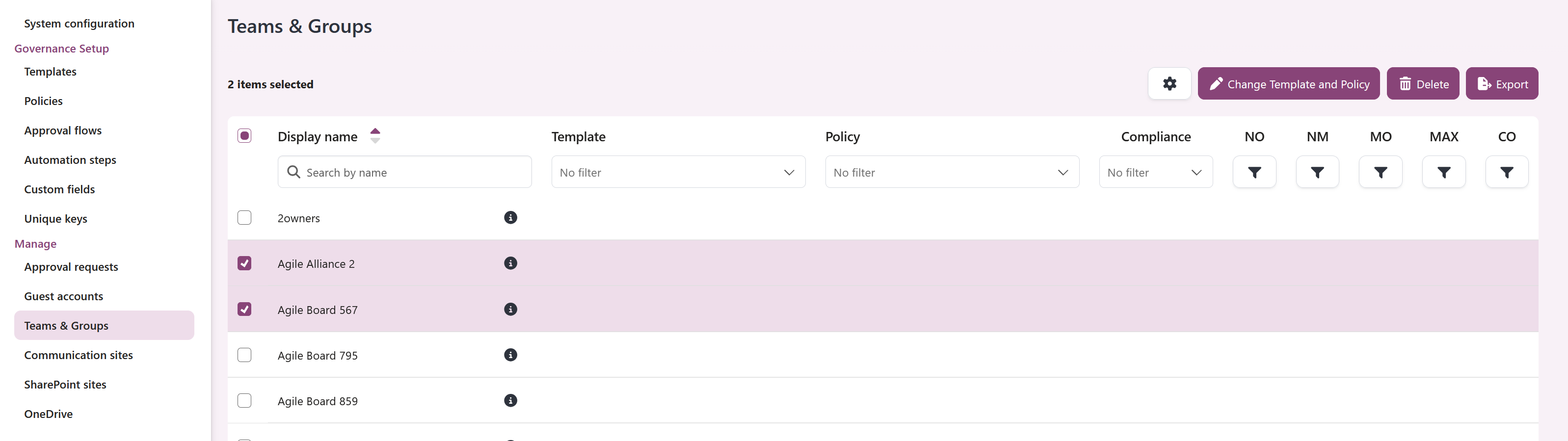Open the Template filter dropdown
Screen dimensions: 1568x441
pos(677,172)
